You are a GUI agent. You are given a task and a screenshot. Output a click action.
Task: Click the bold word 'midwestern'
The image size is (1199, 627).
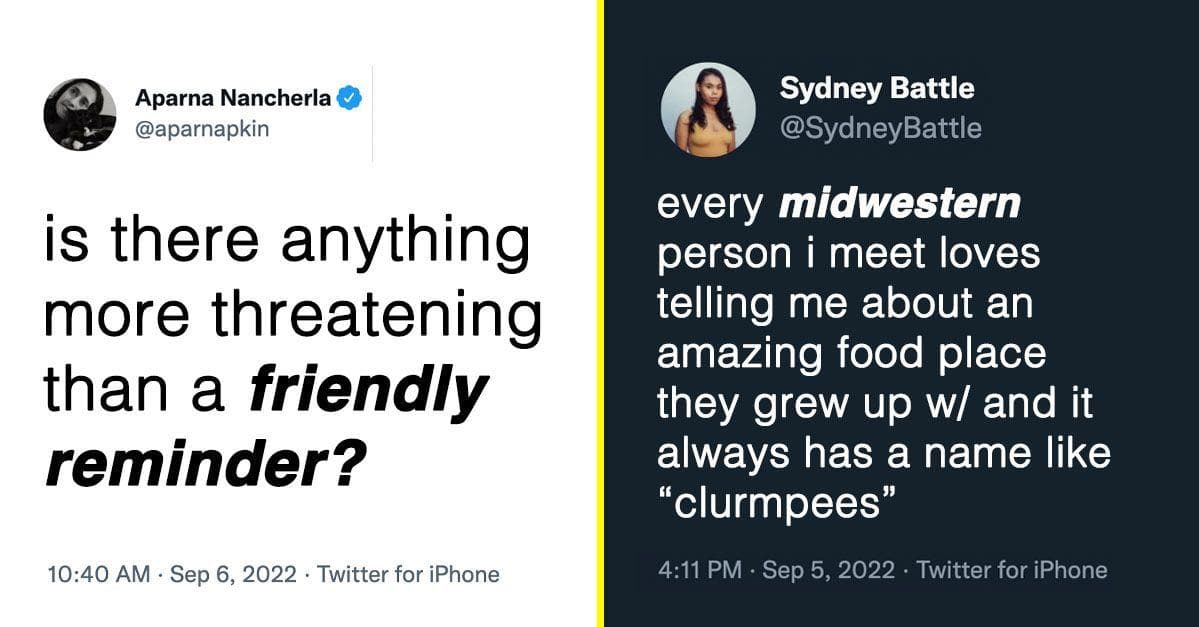coord(899,204)
